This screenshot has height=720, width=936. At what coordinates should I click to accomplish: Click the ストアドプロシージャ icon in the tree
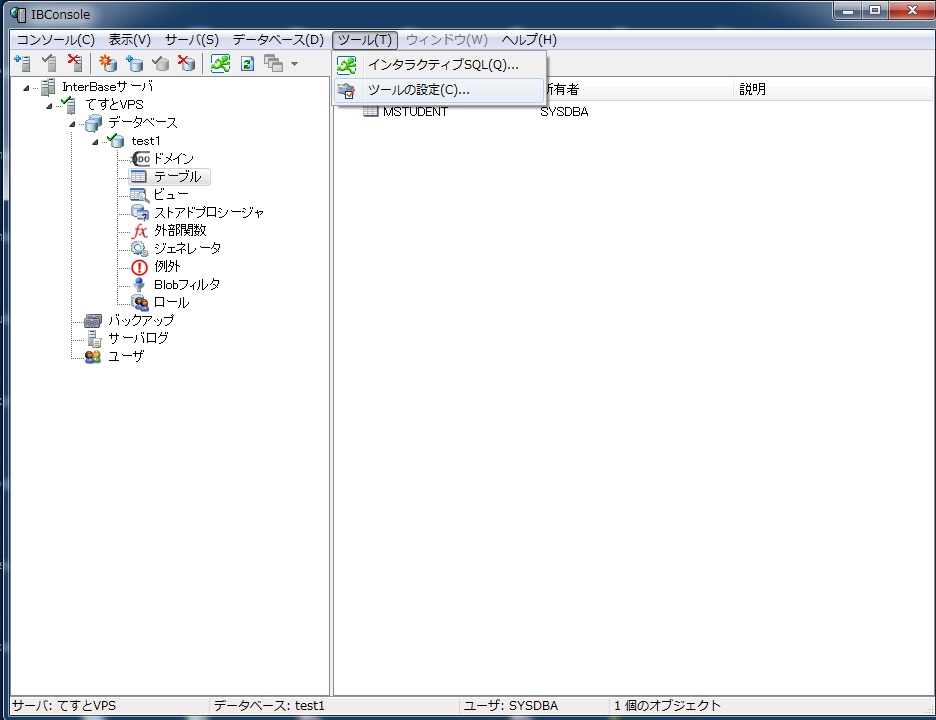tap(140, 213)
